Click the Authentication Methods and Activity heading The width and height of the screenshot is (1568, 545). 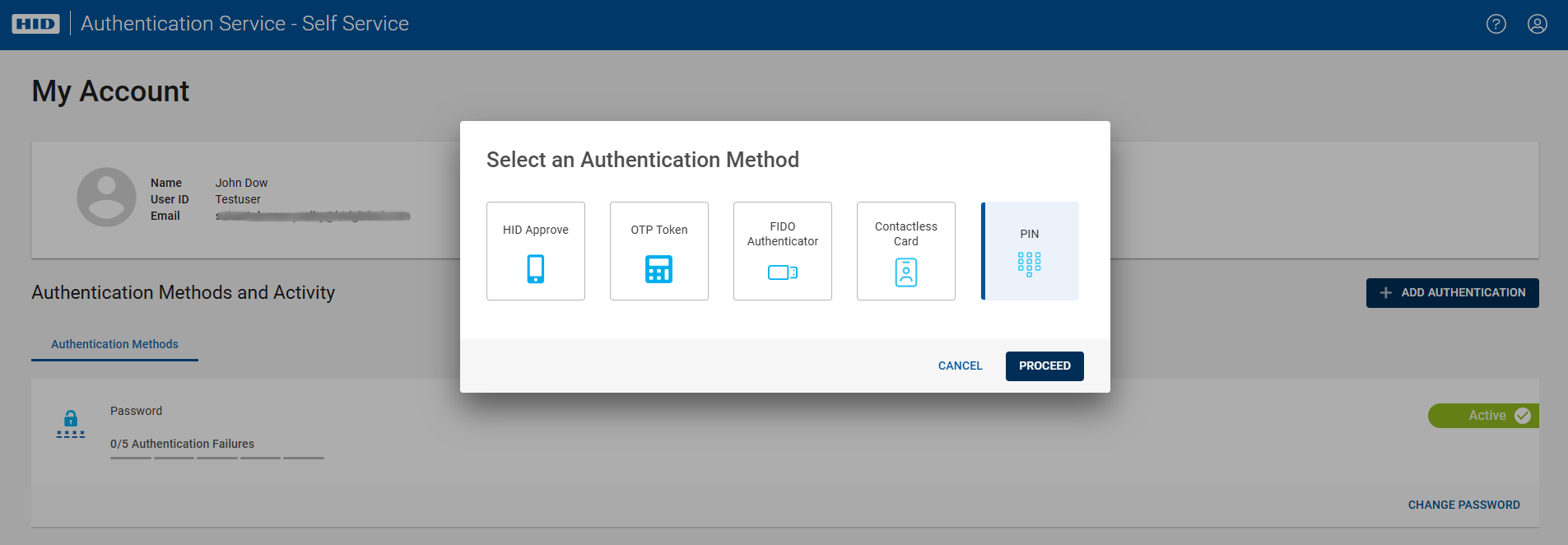[184, 292]
